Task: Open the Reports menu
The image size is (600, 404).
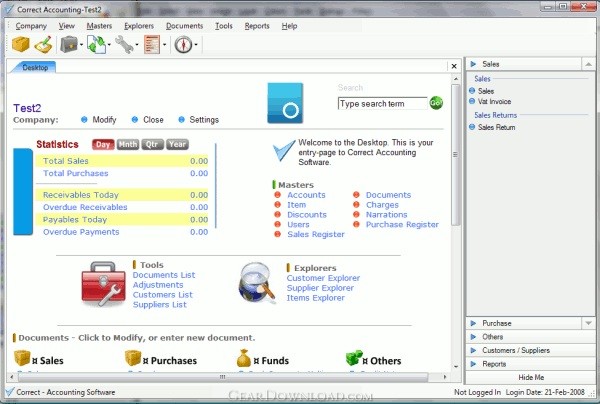Action: pos(257,25)
